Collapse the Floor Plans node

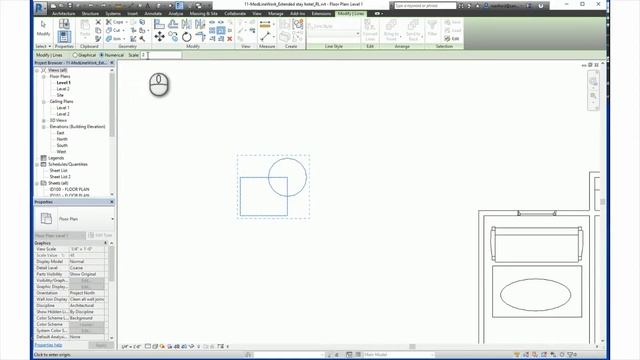click(44, 77)
